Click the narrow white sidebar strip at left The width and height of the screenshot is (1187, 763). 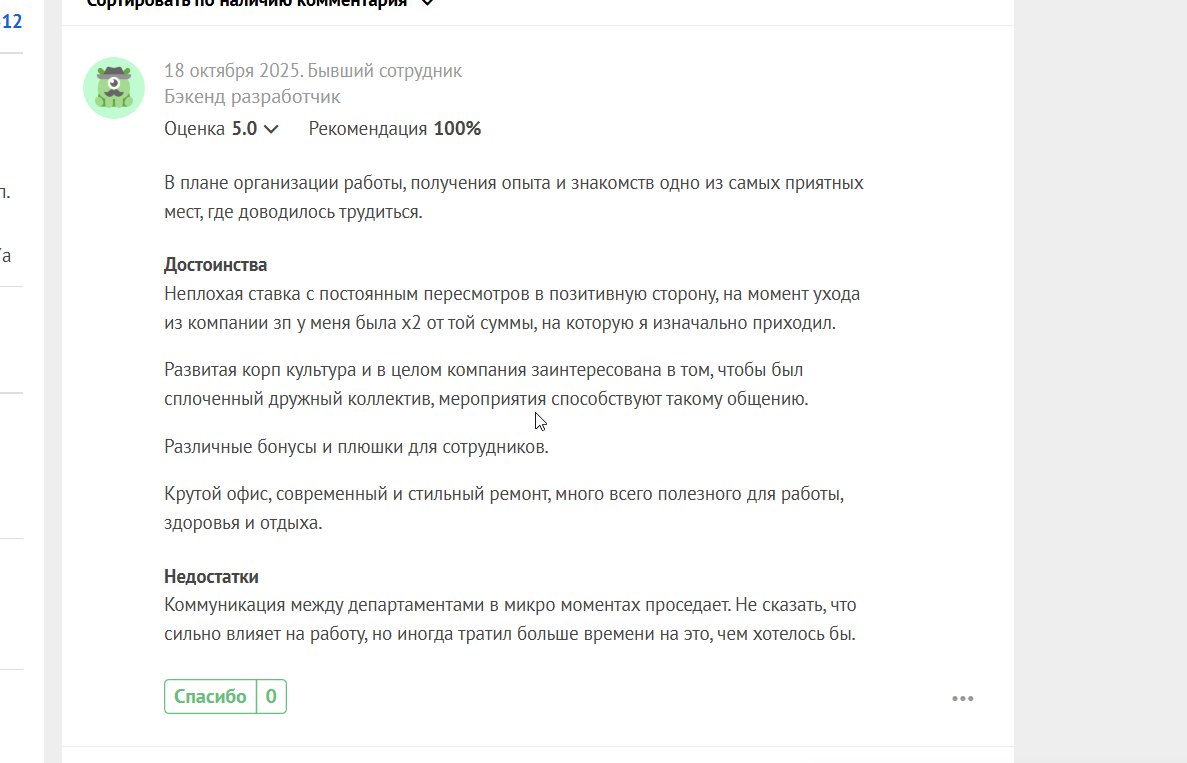20,450
